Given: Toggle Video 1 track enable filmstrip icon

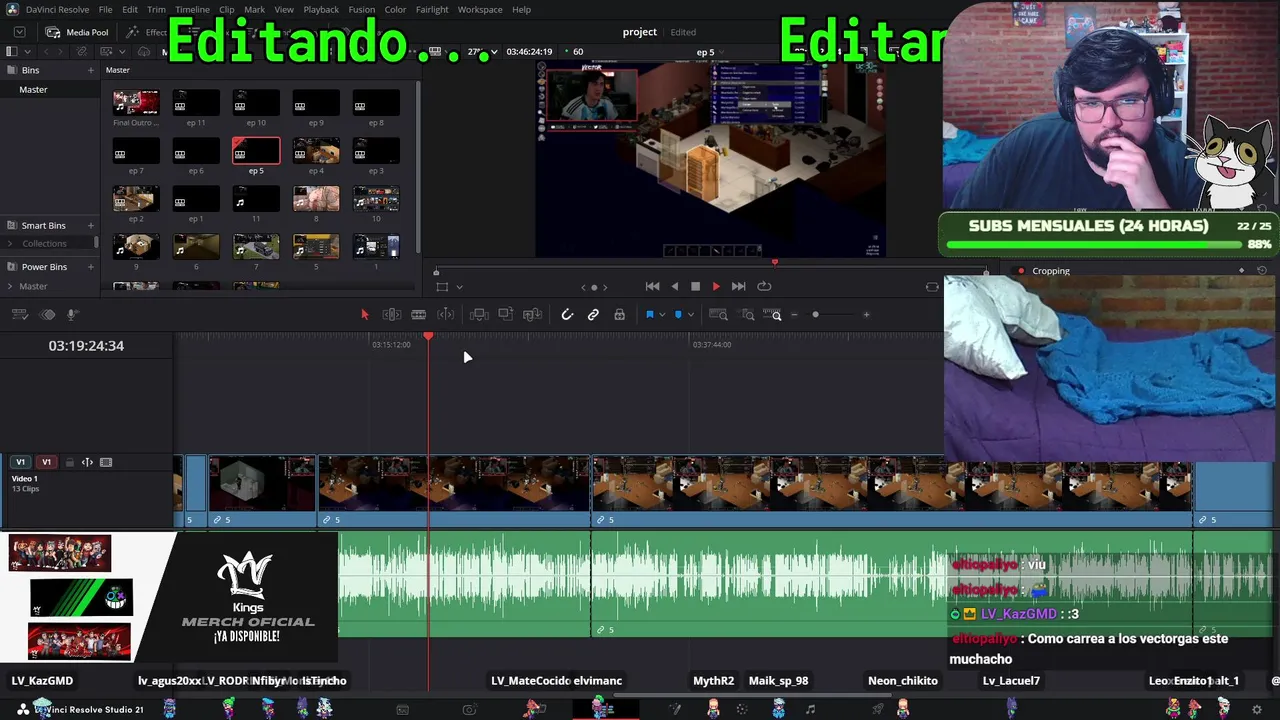Looking at the screenshot, I should (x=106, y=462).
